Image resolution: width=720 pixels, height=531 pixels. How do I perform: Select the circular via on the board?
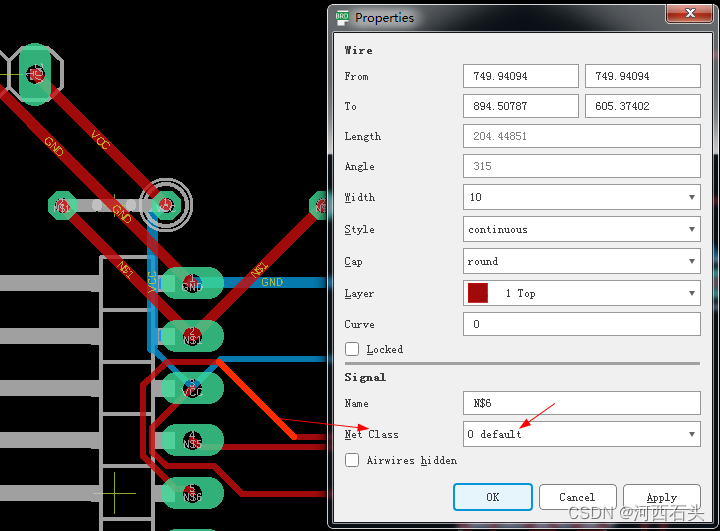point(166,205)
